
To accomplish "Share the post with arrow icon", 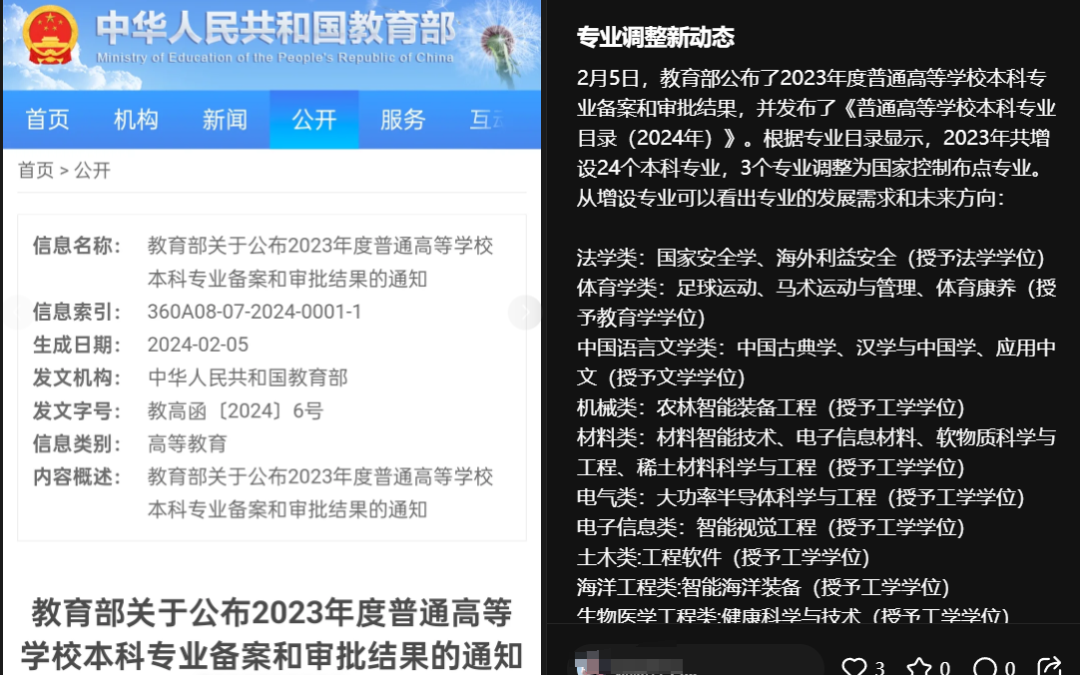I will 1050,666.
